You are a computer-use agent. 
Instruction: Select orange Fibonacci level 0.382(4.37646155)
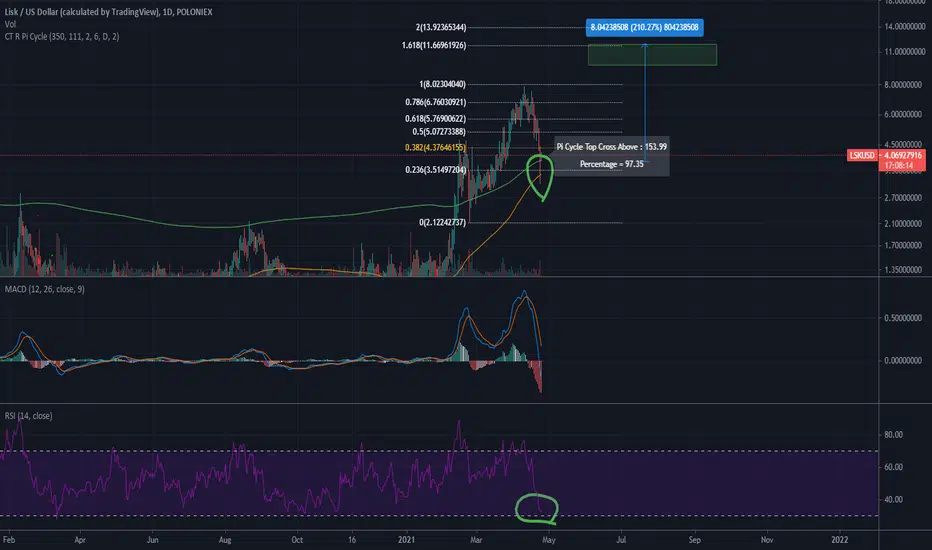tap(436, 147)
